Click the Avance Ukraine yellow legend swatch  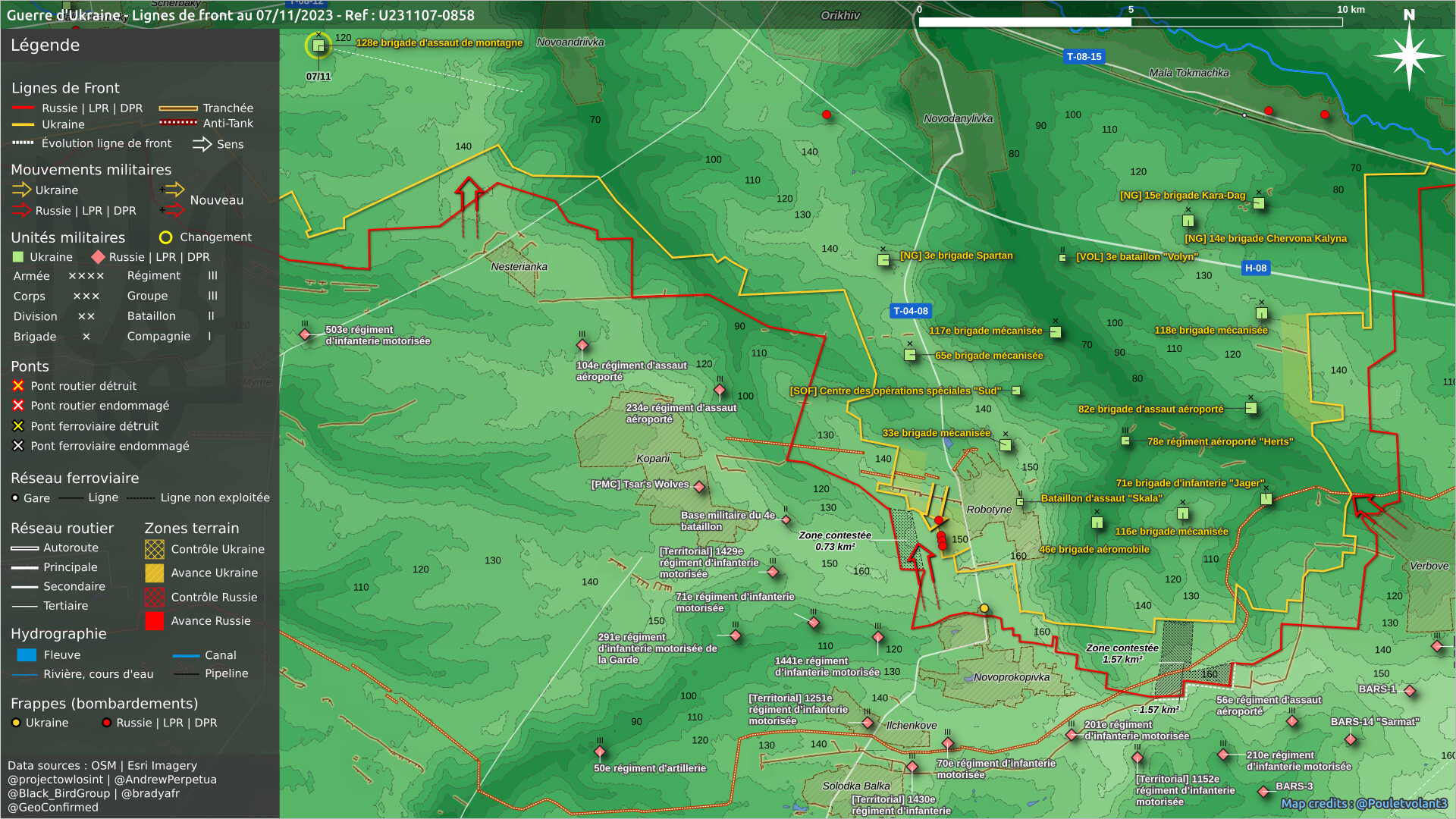(x=155, y=573)
